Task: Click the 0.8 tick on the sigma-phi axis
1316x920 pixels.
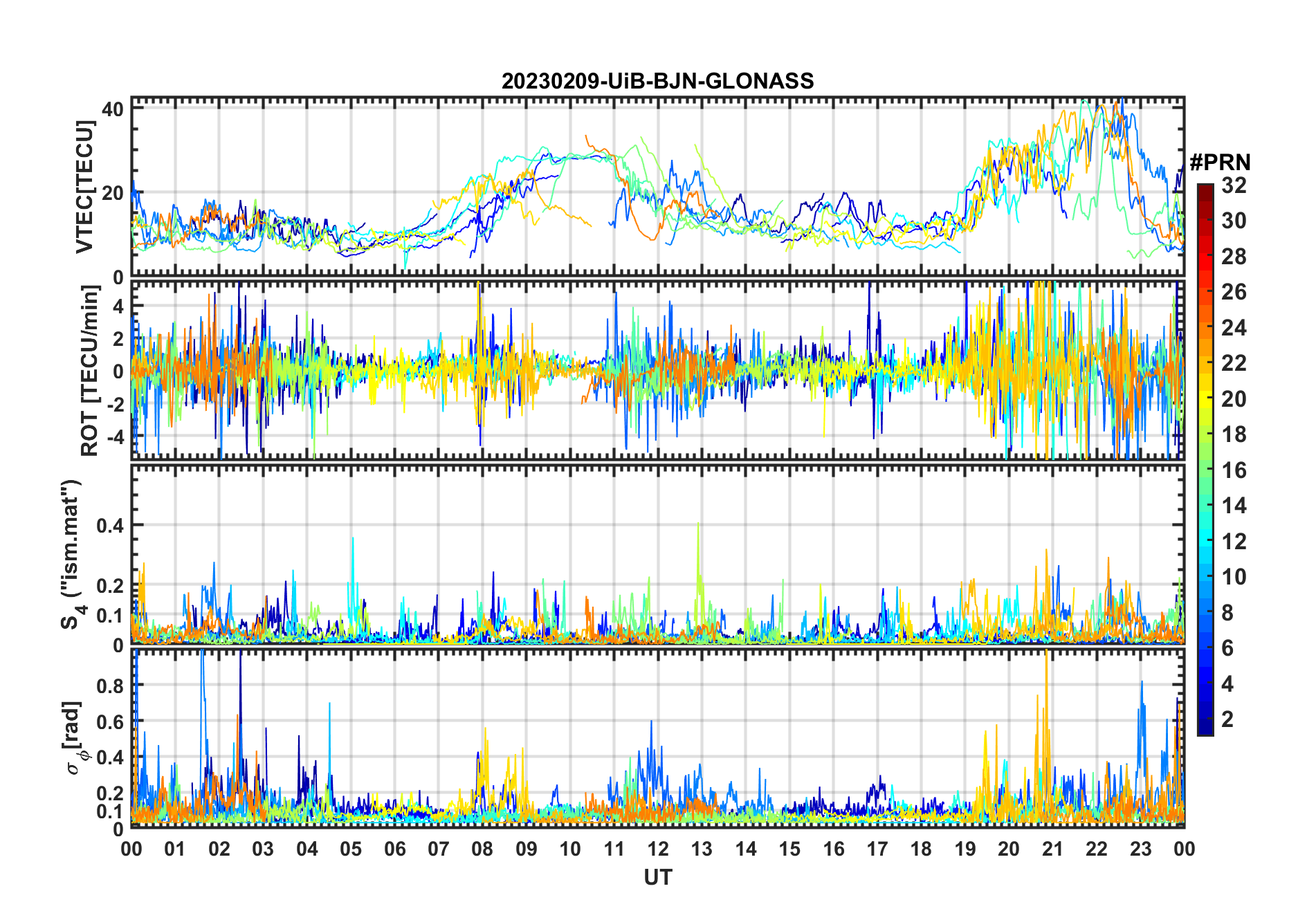Action: click(110, 686)
